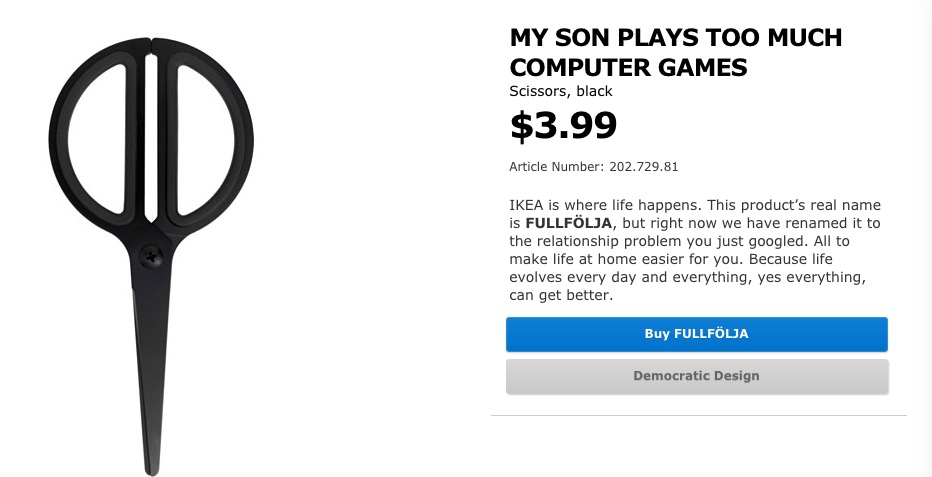Click "IKEA" at the description start
Screen dimensions: 932x477
(529, 205)
